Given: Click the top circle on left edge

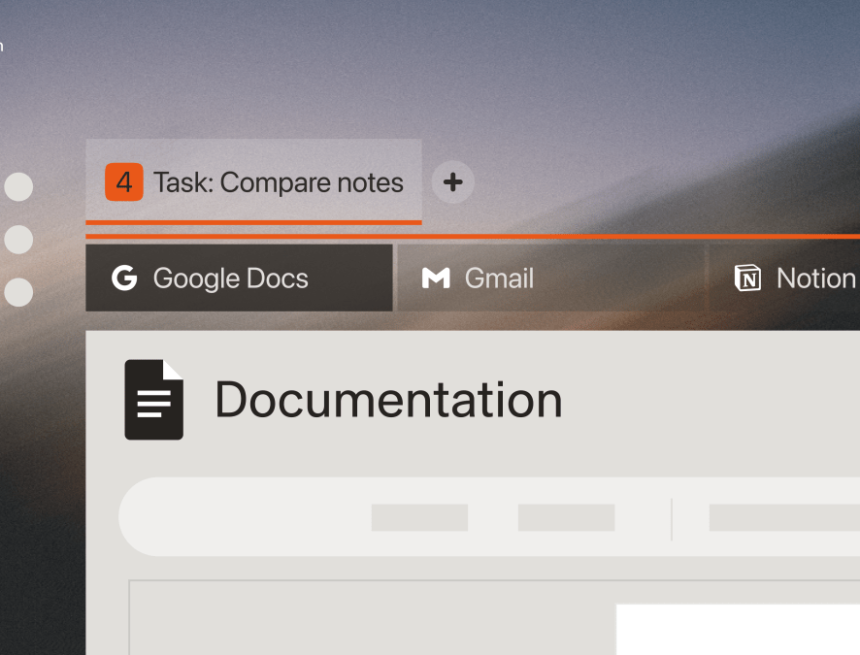Looking at the screenshot, I should click(x=18, y=187).
